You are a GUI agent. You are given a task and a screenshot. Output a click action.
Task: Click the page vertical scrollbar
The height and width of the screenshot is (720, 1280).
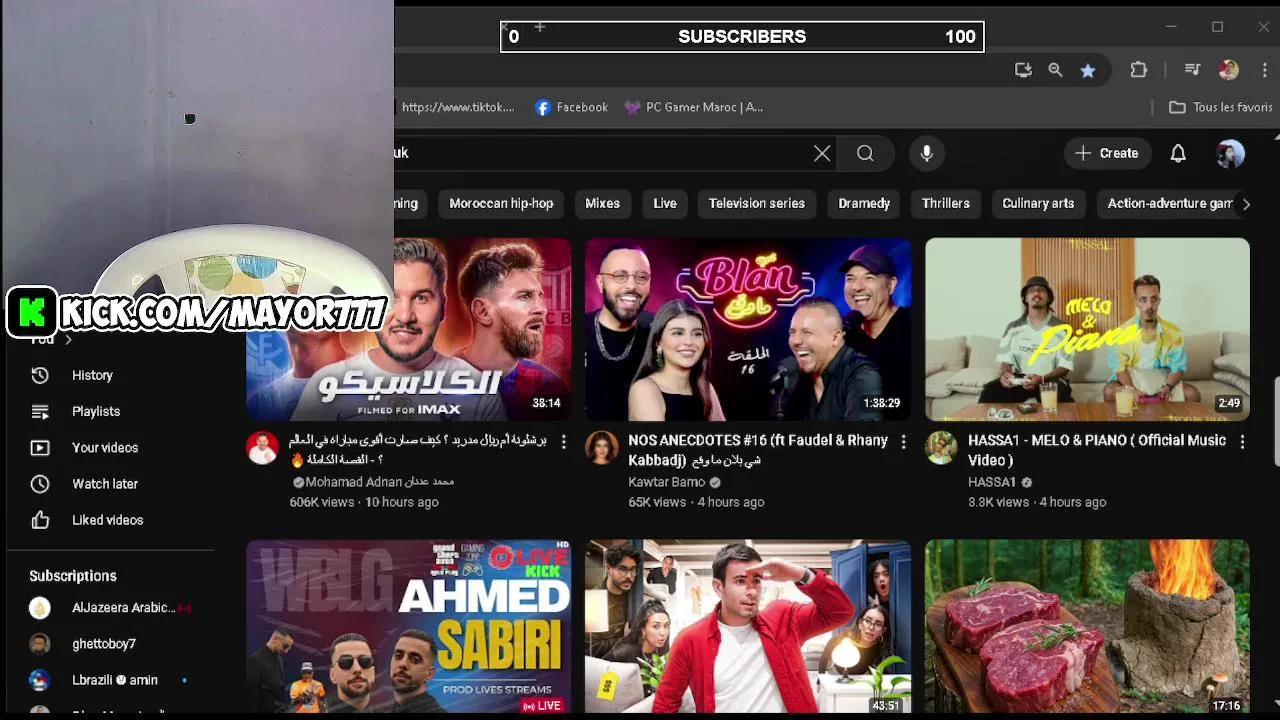1276,420
